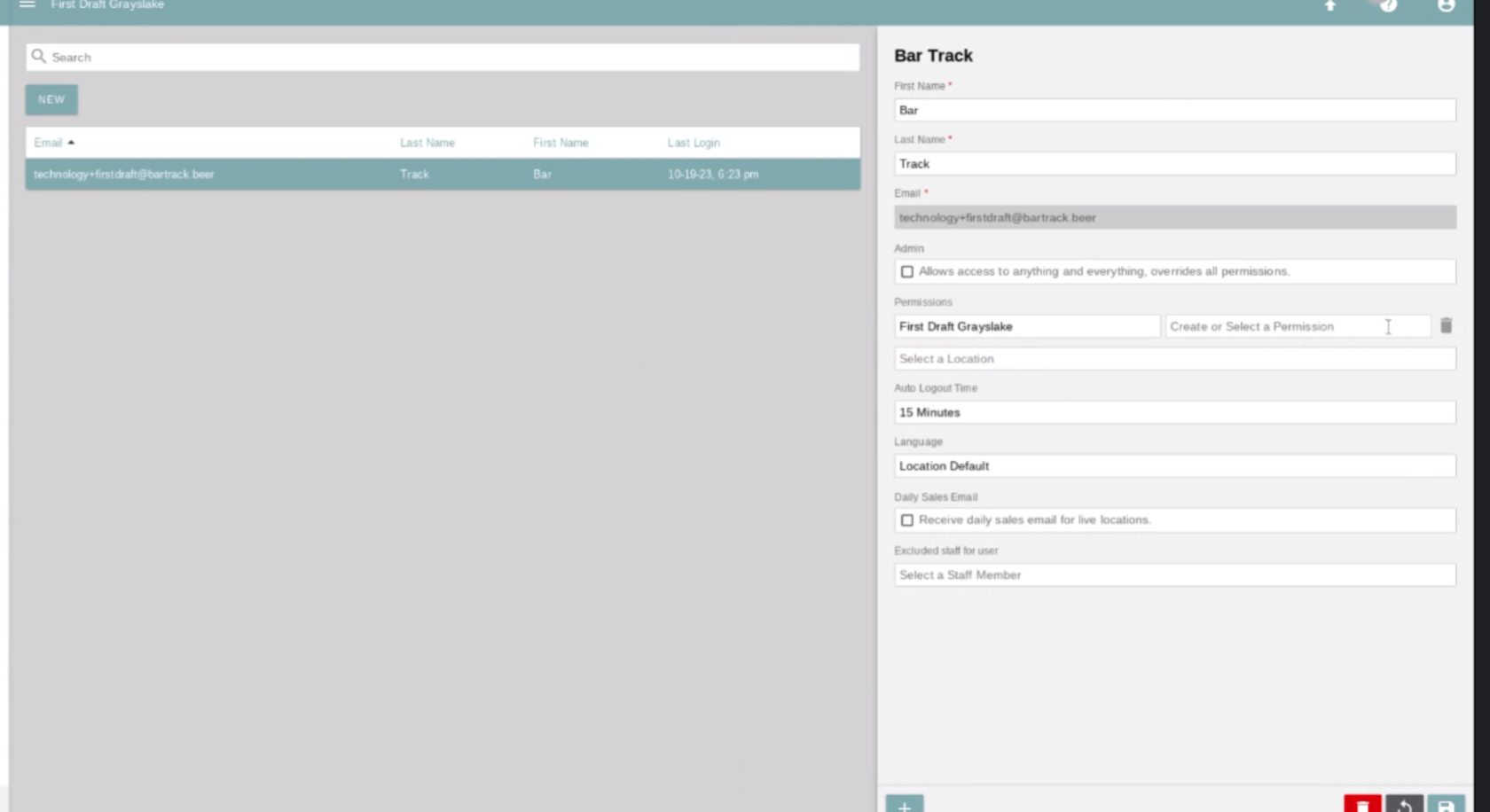Click the NEW user button
Viewport: 1490px width, 812px height.
(51, 99)
